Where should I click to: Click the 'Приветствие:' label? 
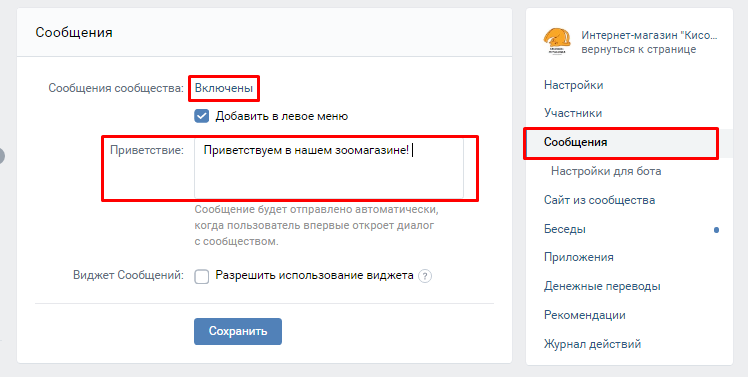coord(147,150)
